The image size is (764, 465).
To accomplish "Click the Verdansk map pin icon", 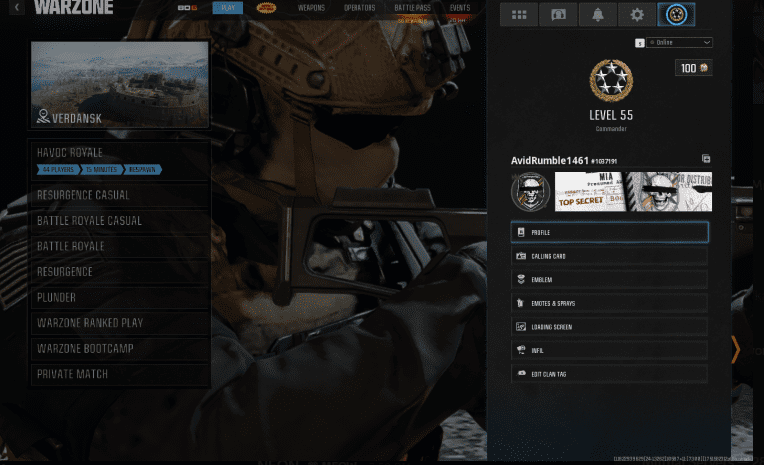I will tap(43, 116).
